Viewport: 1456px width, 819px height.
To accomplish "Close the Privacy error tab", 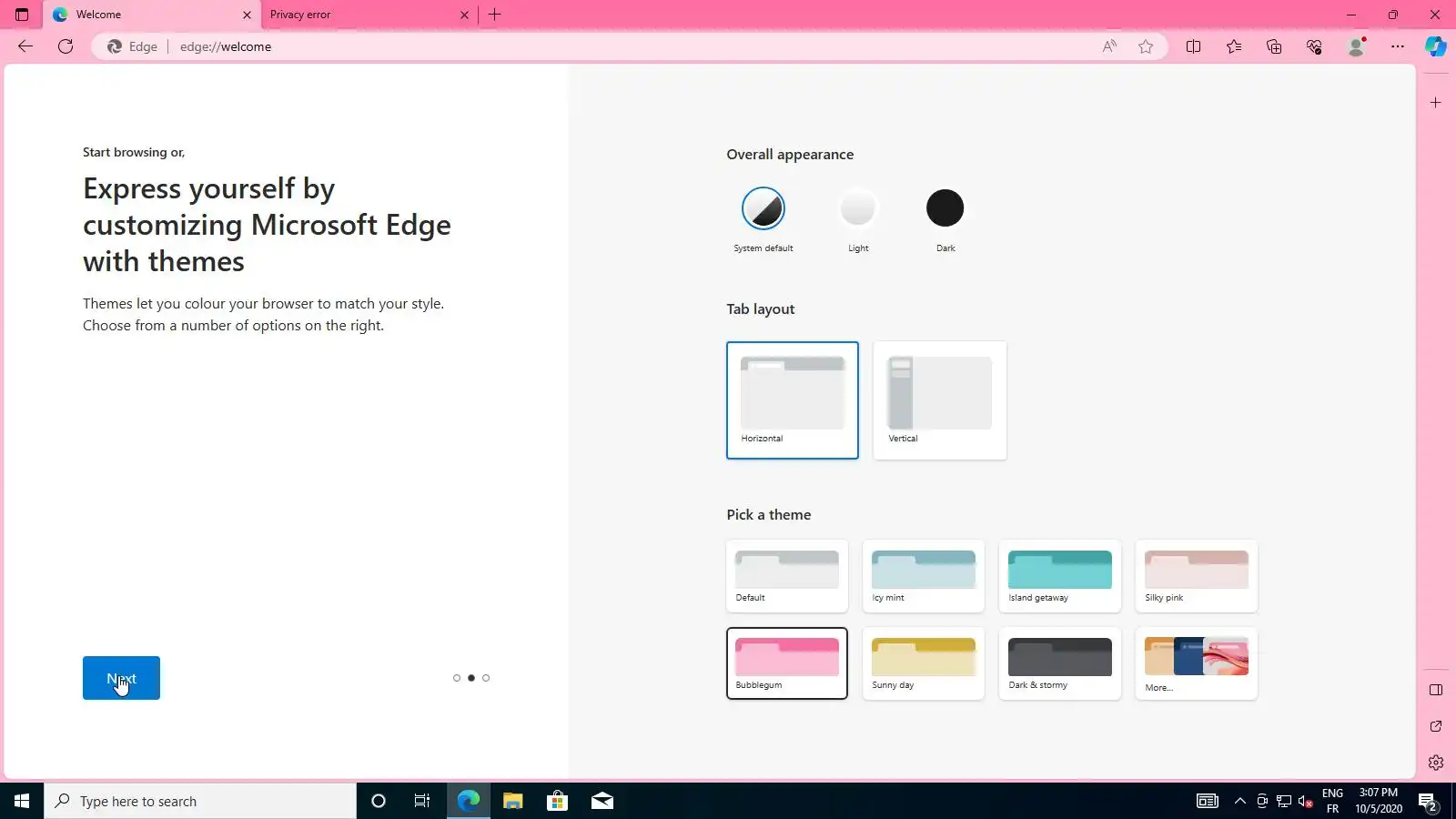I will click(464, 15).
